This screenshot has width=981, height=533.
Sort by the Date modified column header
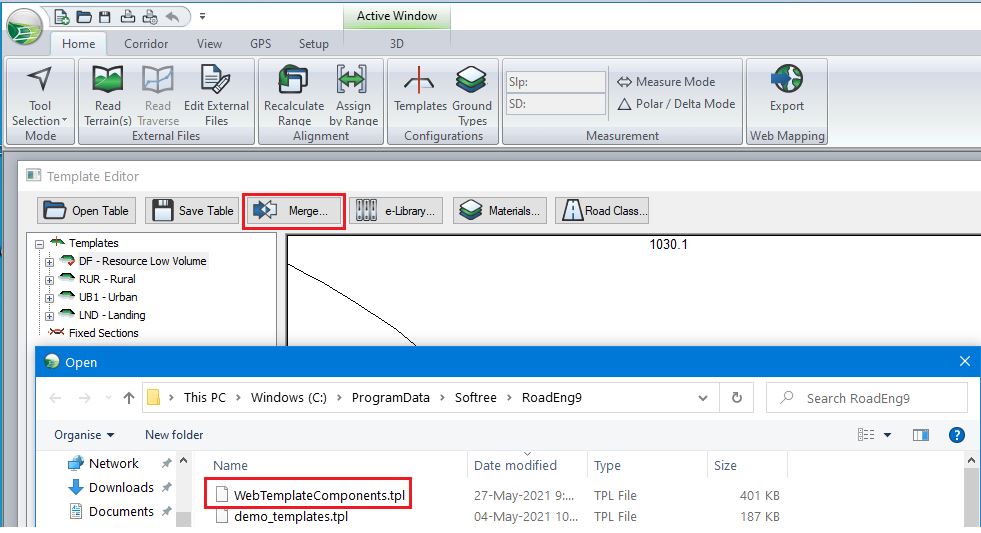(x=515, y=465)
